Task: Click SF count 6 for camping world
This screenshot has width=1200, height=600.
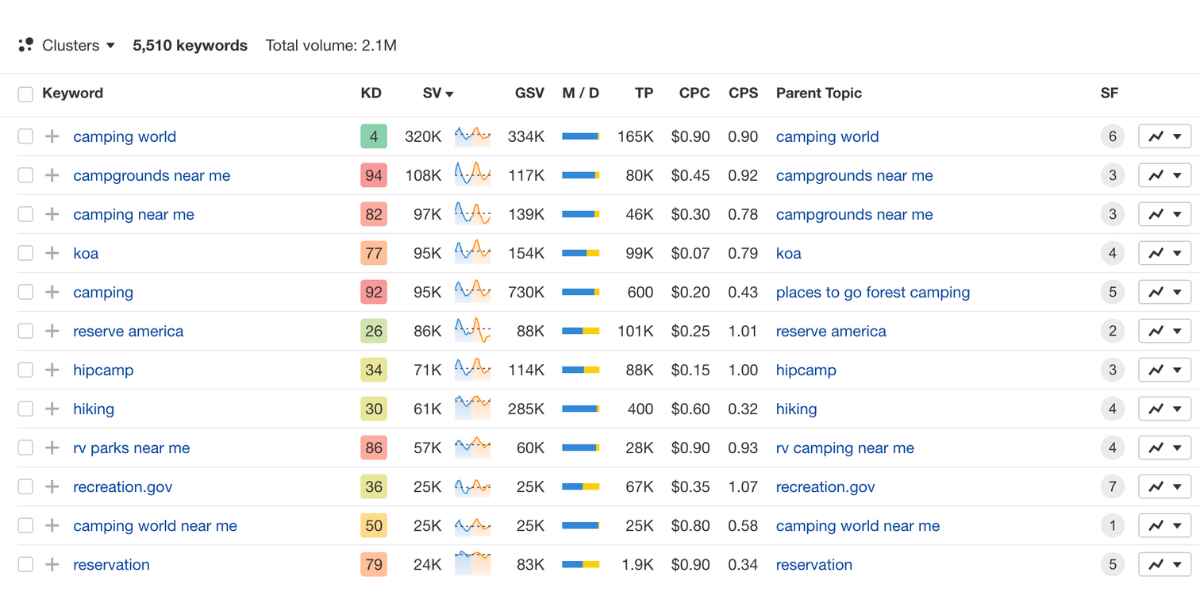Action: click(1112, 137)
